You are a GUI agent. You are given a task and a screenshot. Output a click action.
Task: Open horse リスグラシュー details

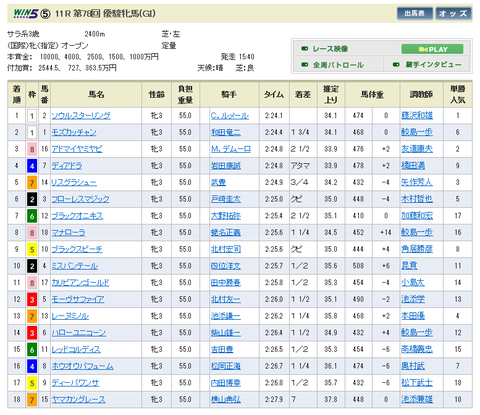(74, 182)
